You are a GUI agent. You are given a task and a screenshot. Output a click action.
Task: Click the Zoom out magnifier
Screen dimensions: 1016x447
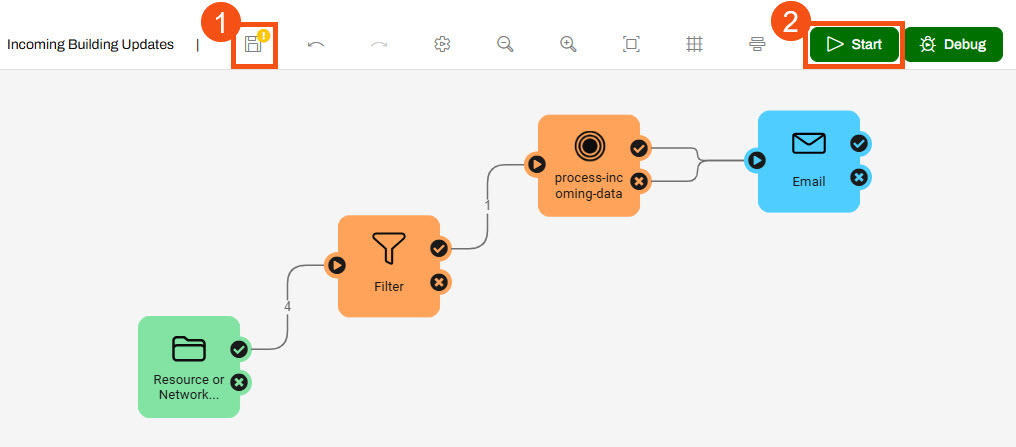pos(505,44)
